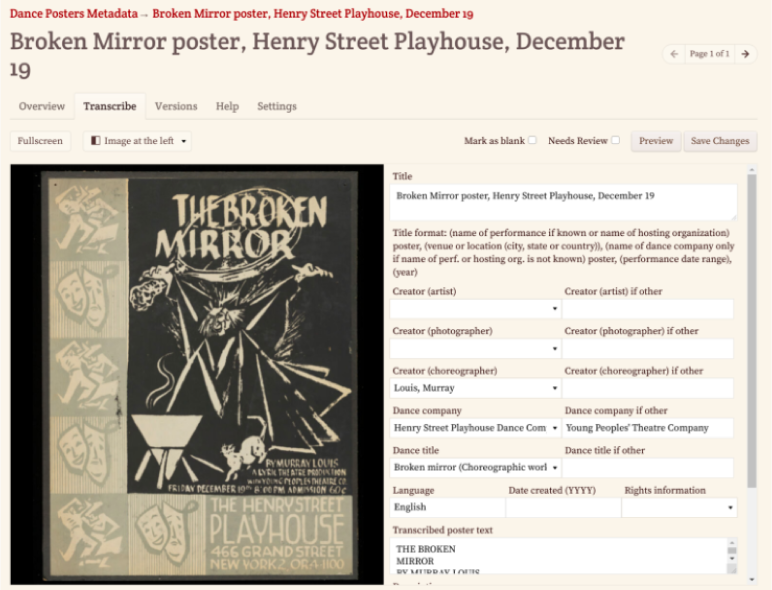The image size is (772, 590).
Task: Click the Date created (YYYY) field
Action: pos(563,507)
